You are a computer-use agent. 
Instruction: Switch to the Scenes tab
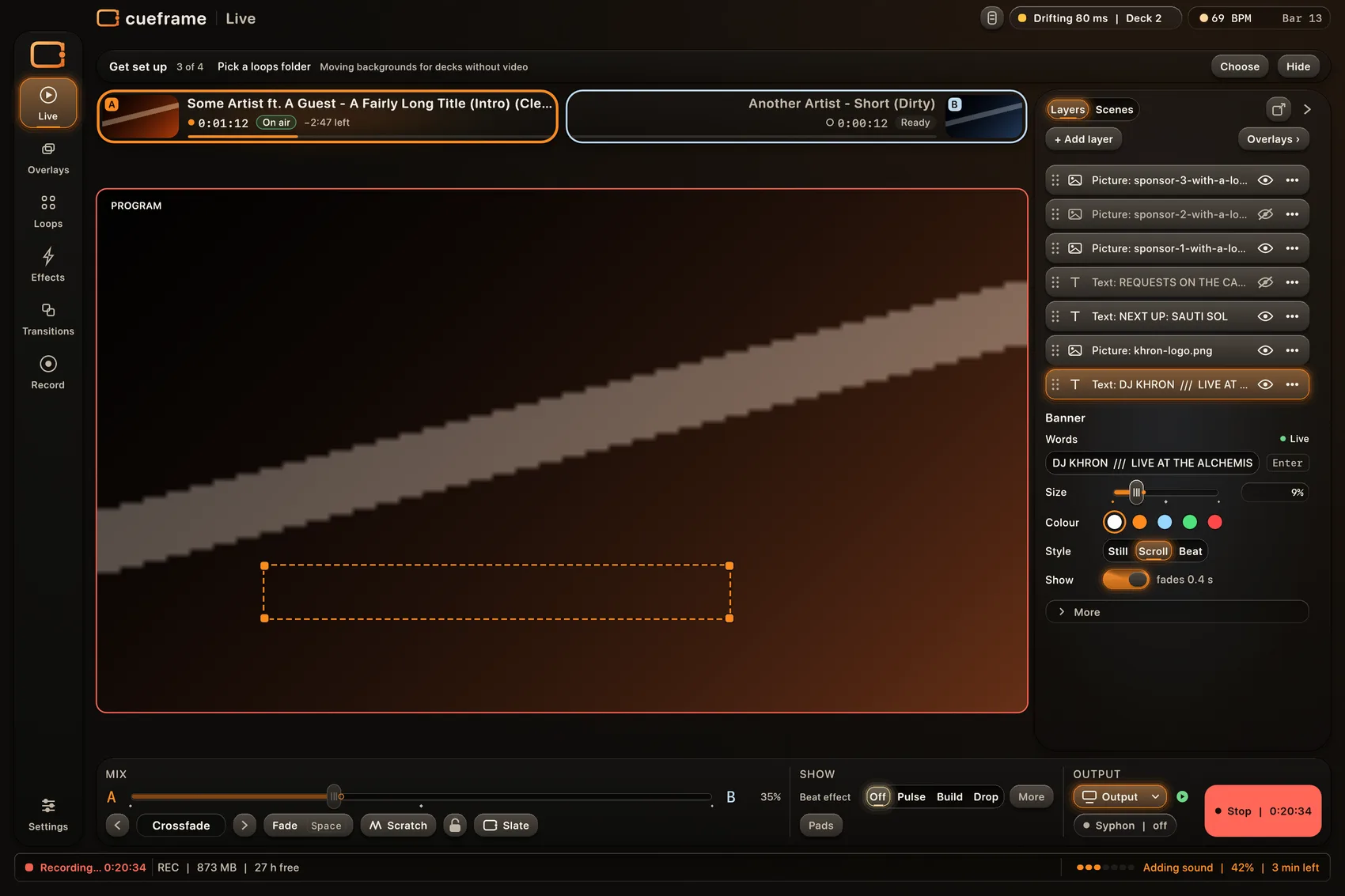point(1114,110)
